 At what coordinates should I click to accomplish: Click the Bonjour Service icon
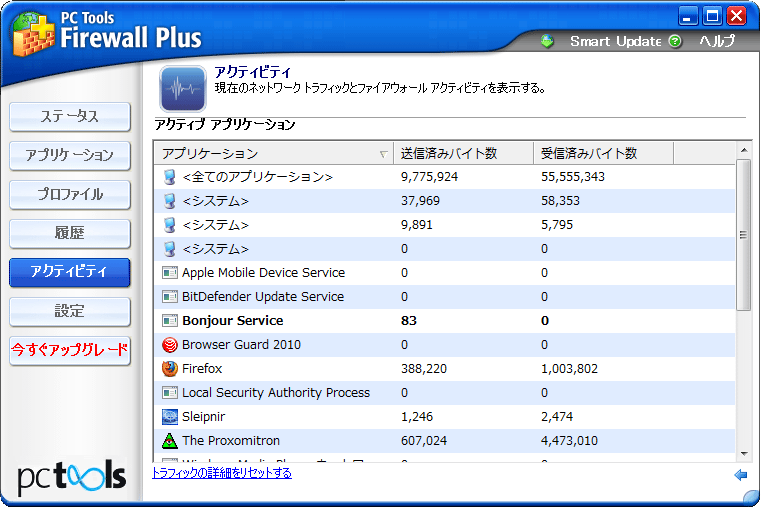tap(169, 321)
